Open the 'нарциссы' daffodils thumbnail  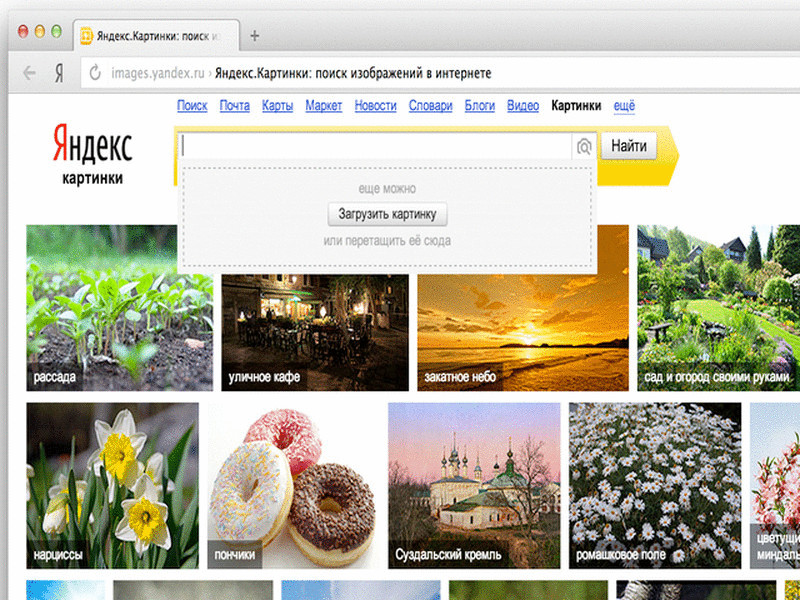(x=113, y=486)
